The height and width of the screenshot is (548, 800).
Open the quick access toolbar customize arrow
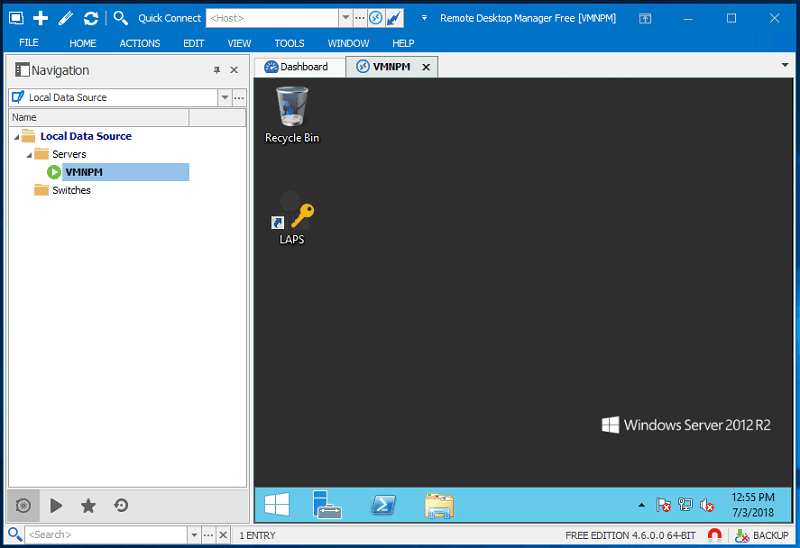[424, 18]
